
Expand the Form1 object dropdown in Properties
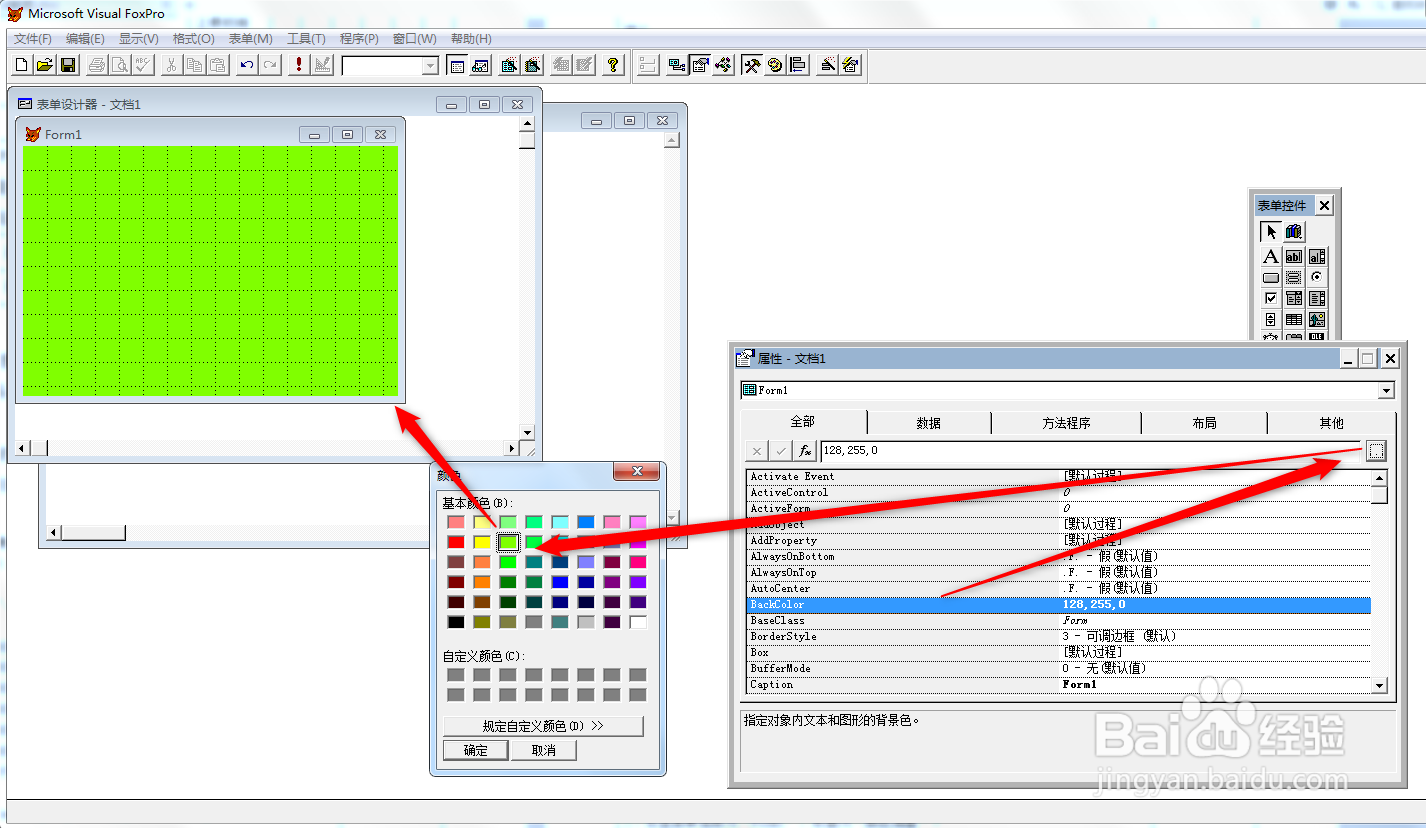click(1386, 390)
